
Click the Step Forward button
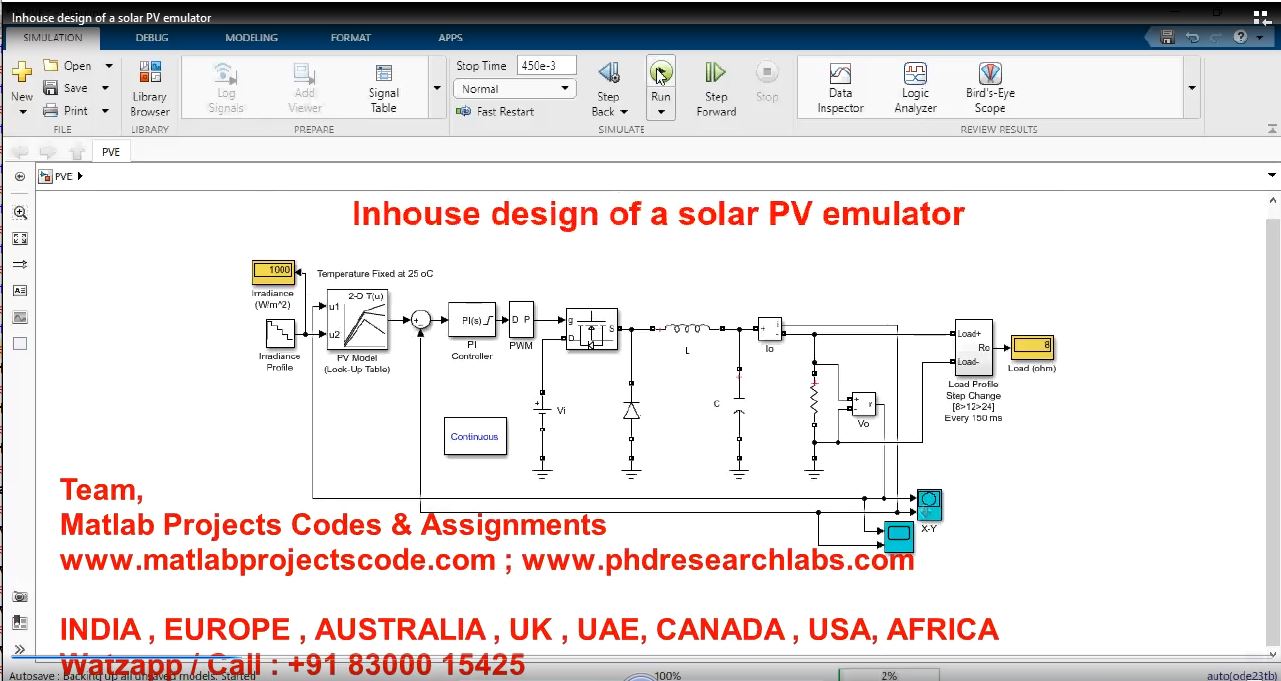pyautogui.click(x=716, y=88)
